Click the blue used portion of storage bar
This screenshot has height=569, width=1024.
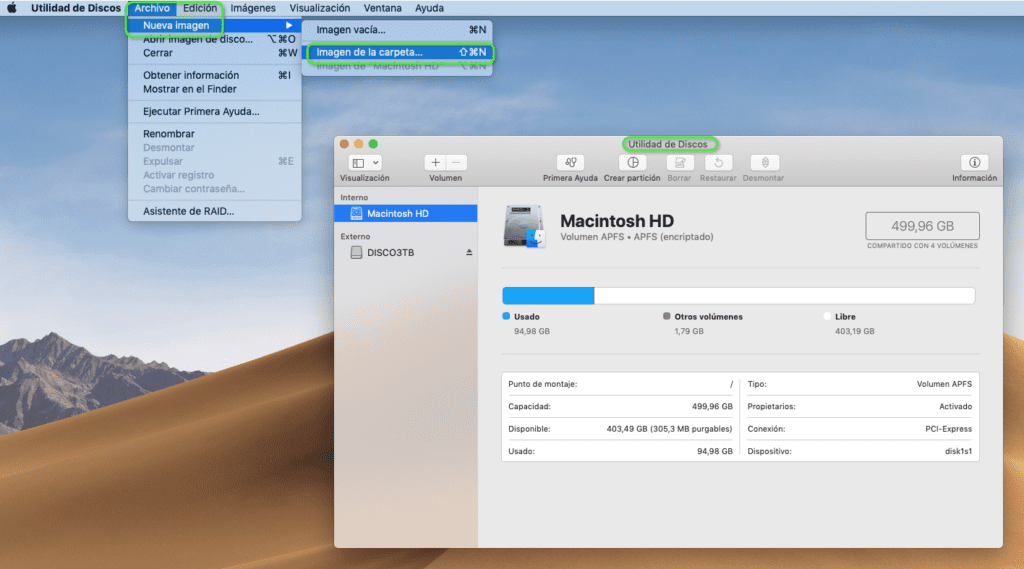[x=548, y=296]
